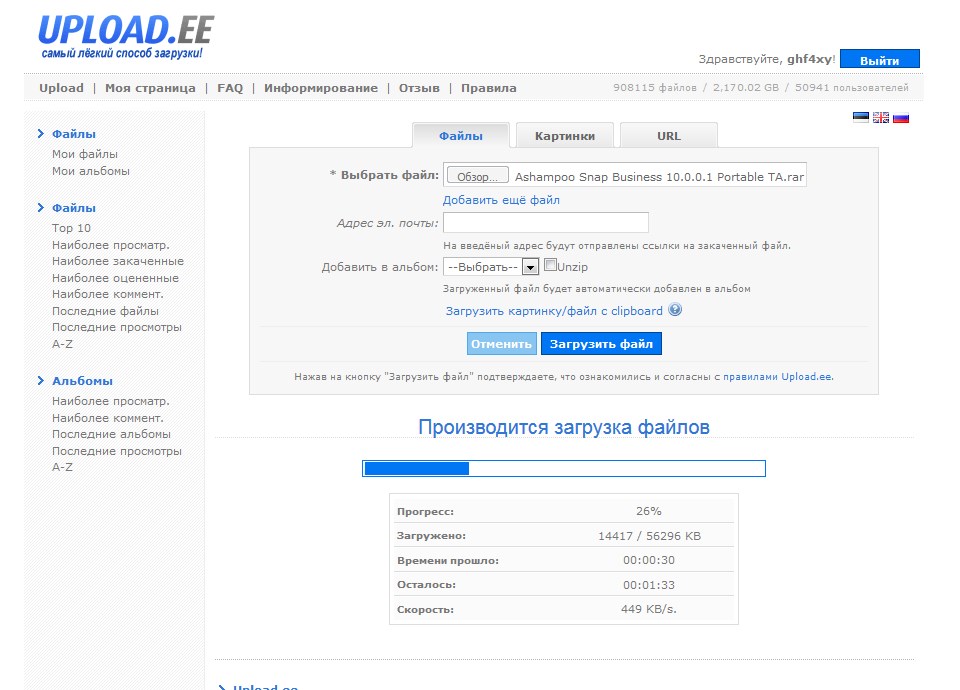Screen dimensions: 960x690
Task: Click the upload progress bar
Action: 563,468
